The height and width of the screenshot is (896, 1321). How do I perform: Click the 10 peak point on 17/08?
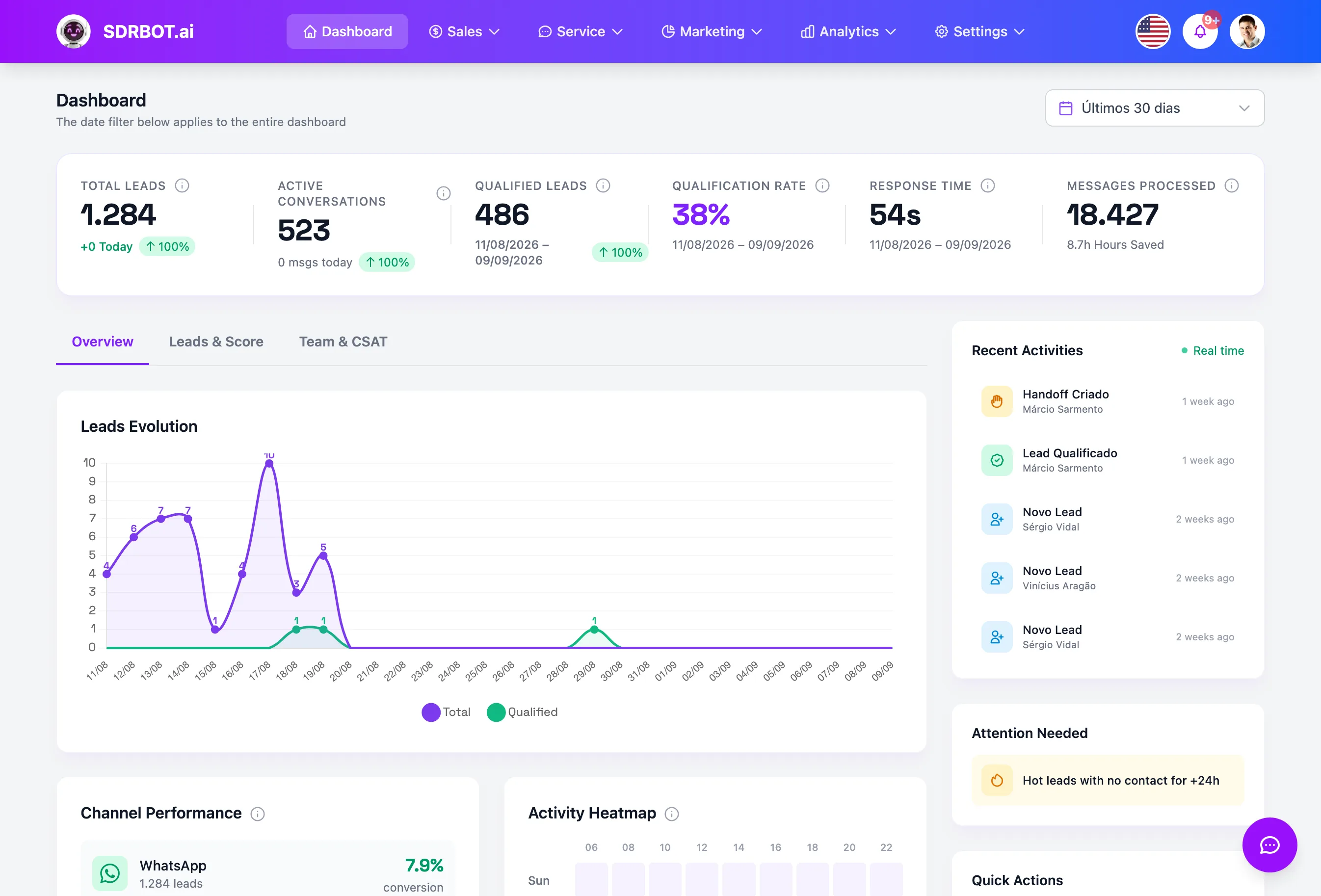(269, 464)
